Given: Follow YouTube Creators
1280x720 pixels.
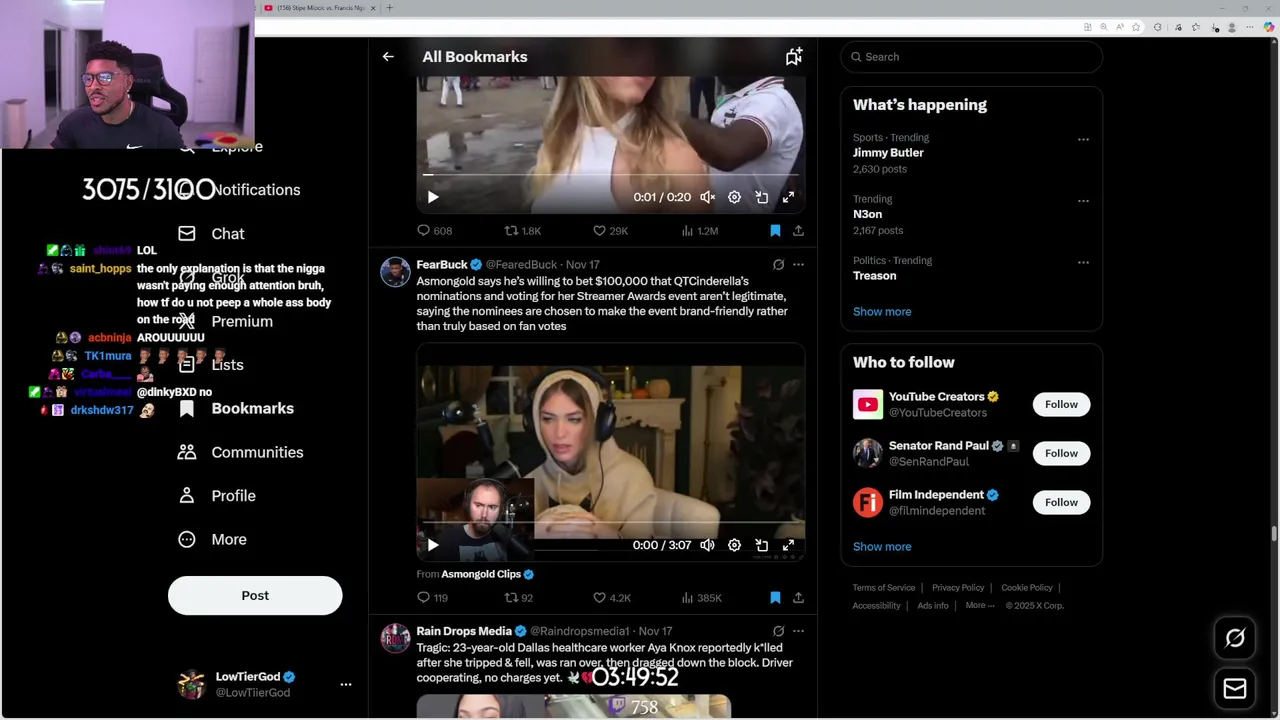Looking at the screenshot, I should pyautogui.click(x=1061, y=405).
